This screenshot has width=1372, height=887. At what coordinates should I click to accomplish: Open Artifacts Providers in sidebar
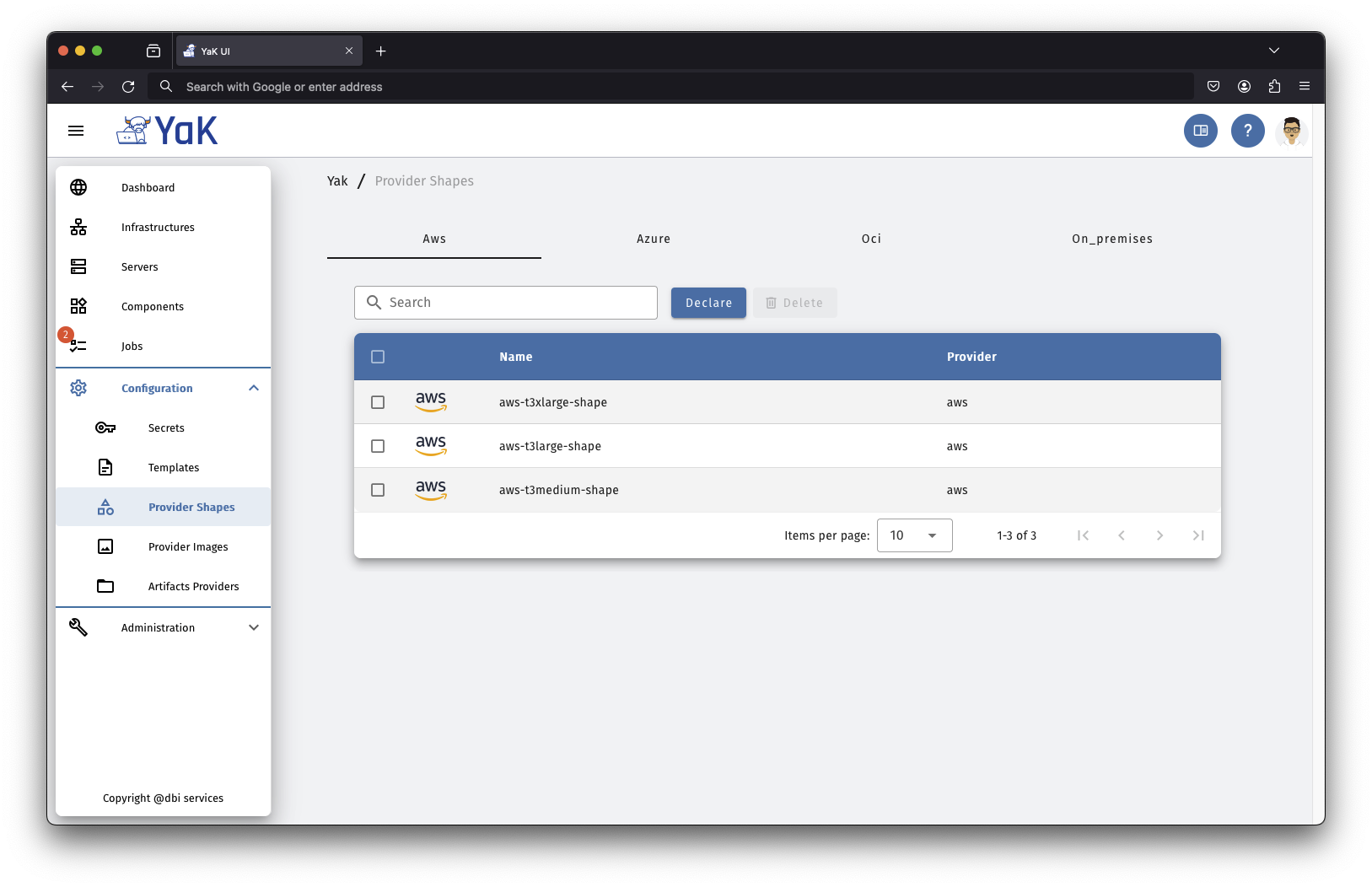[193, 586]
